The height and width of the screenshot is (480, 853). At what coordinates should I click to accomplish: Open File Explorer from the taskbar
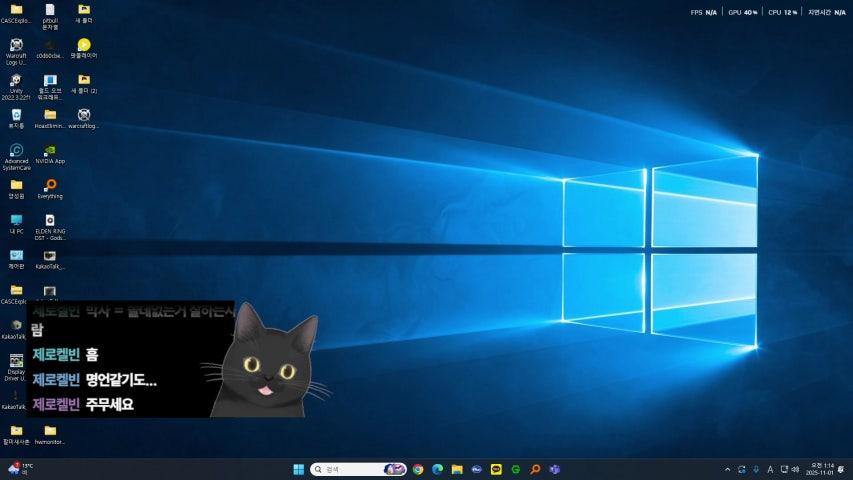coord(457,469)
